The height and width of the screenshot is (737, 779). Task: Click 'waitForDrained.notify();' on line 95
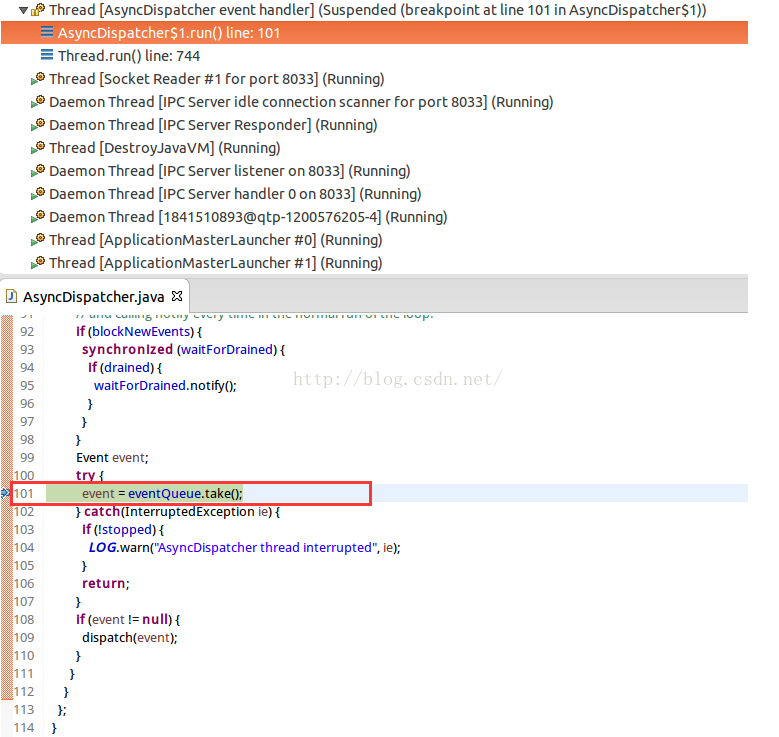[165, 386]
